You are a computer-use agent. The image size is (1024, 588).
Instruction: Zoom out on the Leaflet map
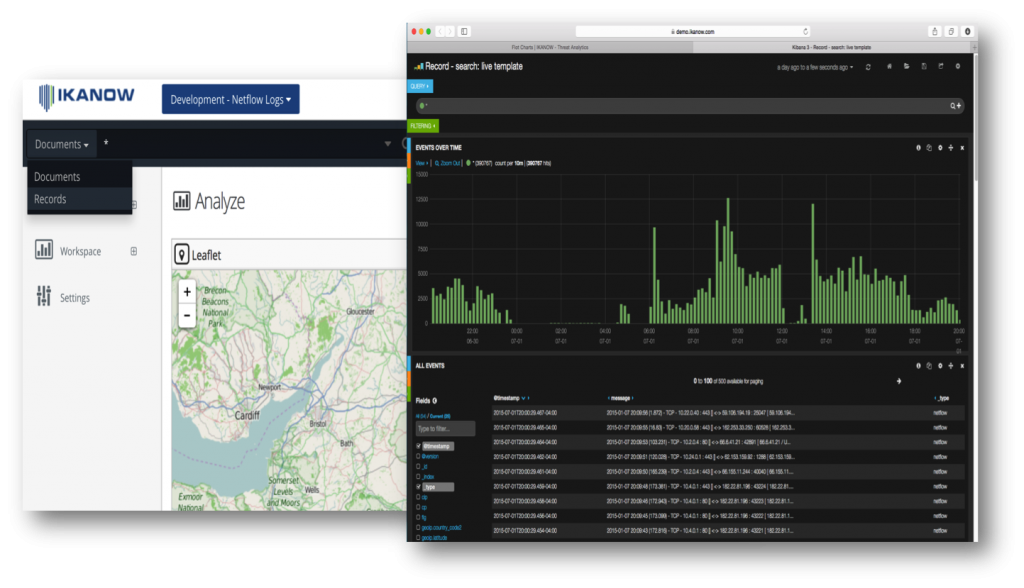click(187, 316)
